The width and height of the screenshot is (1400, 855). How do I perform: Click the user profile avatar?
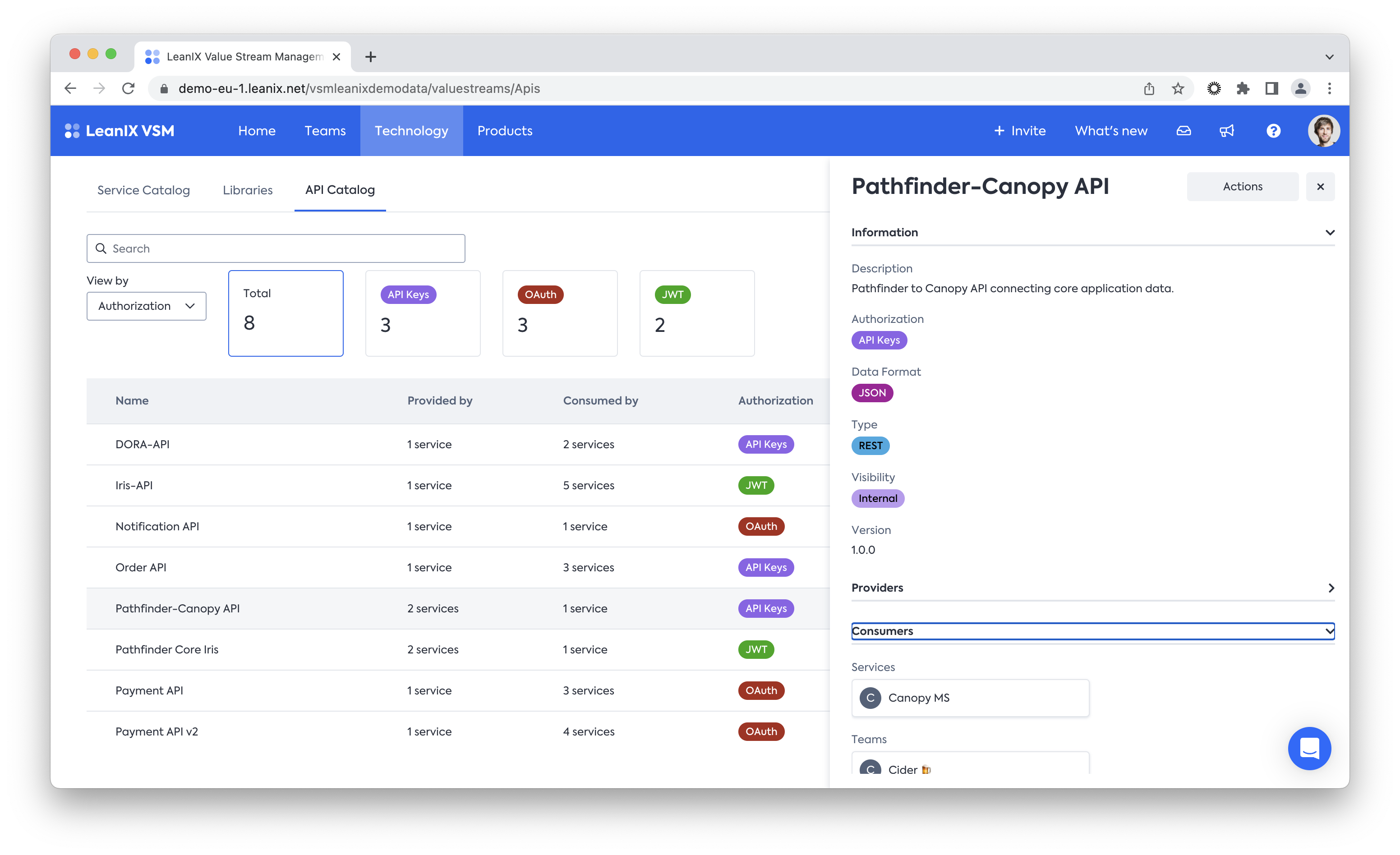pyautogui.click(x=1323, y=131)
